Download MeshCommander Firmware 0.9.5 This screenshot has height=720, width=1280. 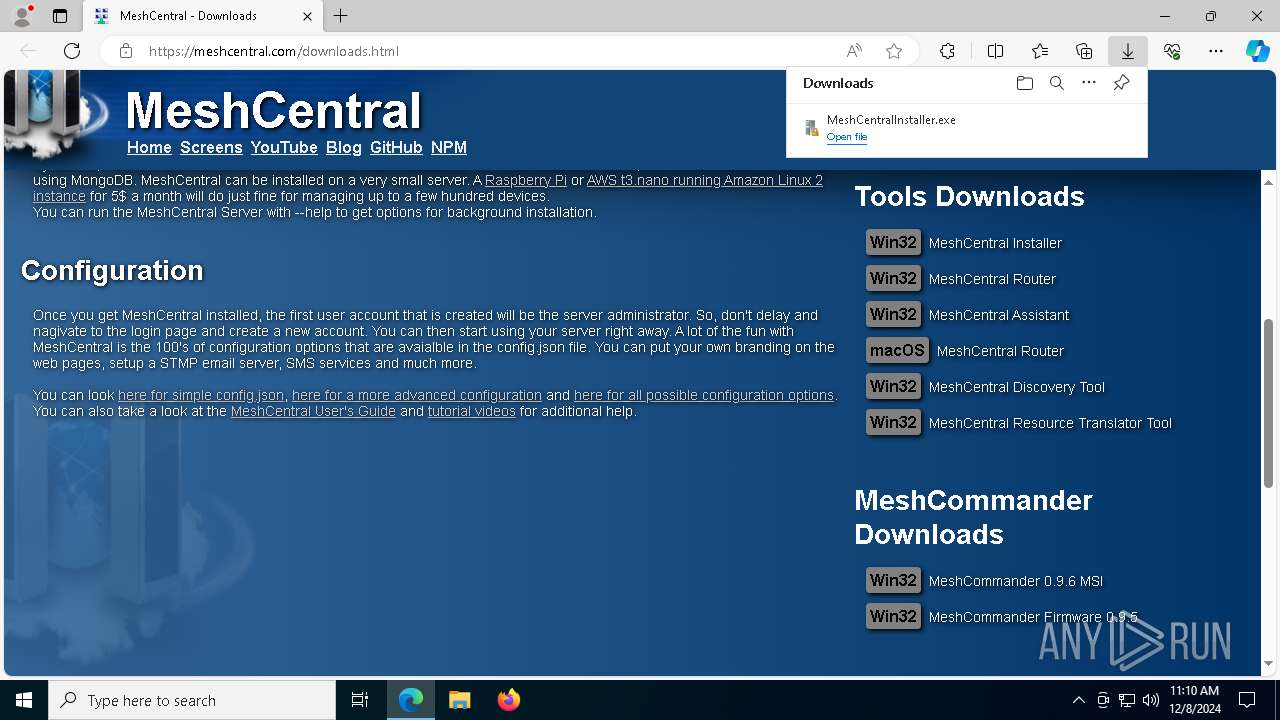(1033, 617)
